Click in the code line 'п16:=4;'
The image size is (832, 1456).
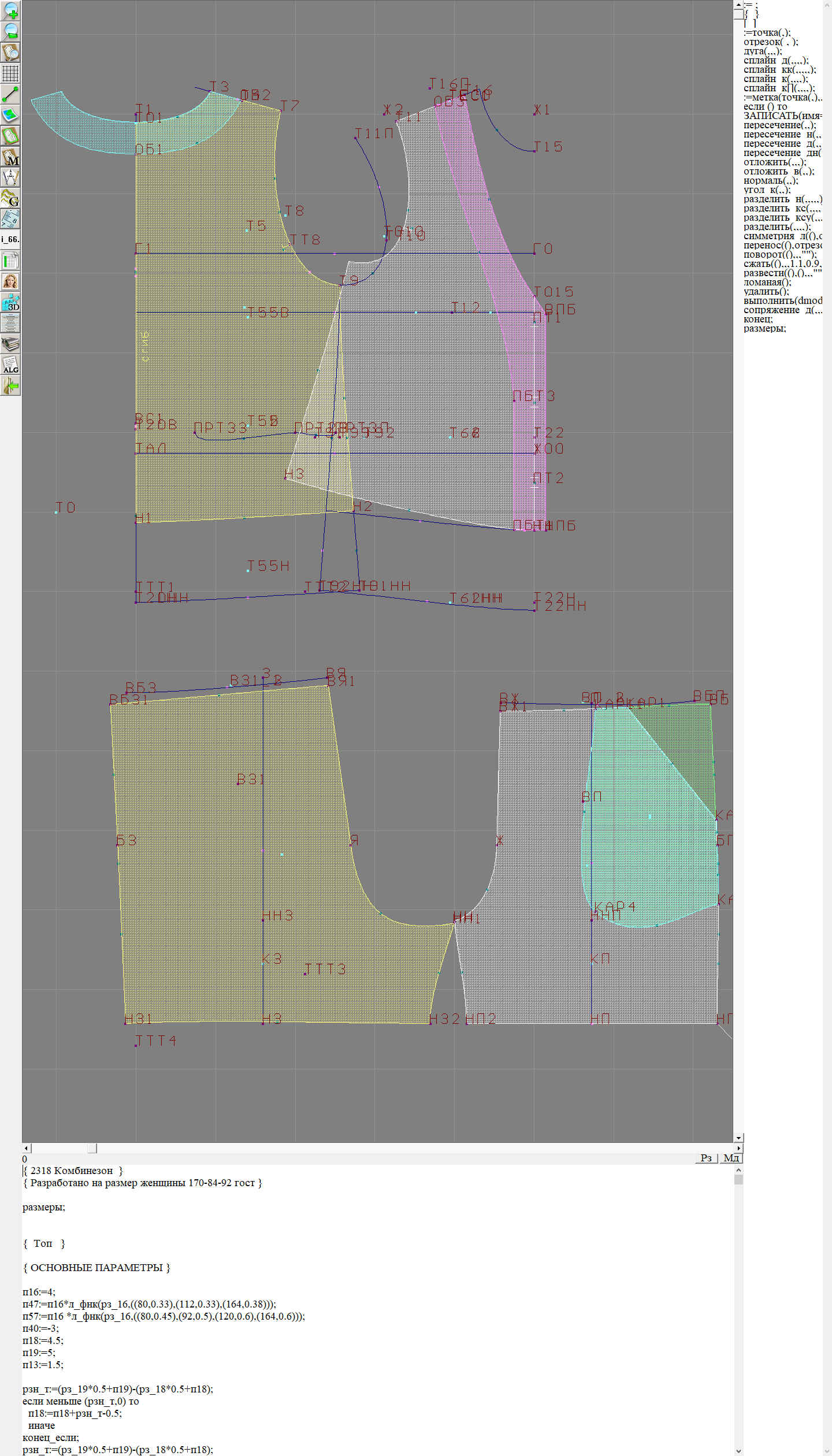click(x=39, y=1292)
